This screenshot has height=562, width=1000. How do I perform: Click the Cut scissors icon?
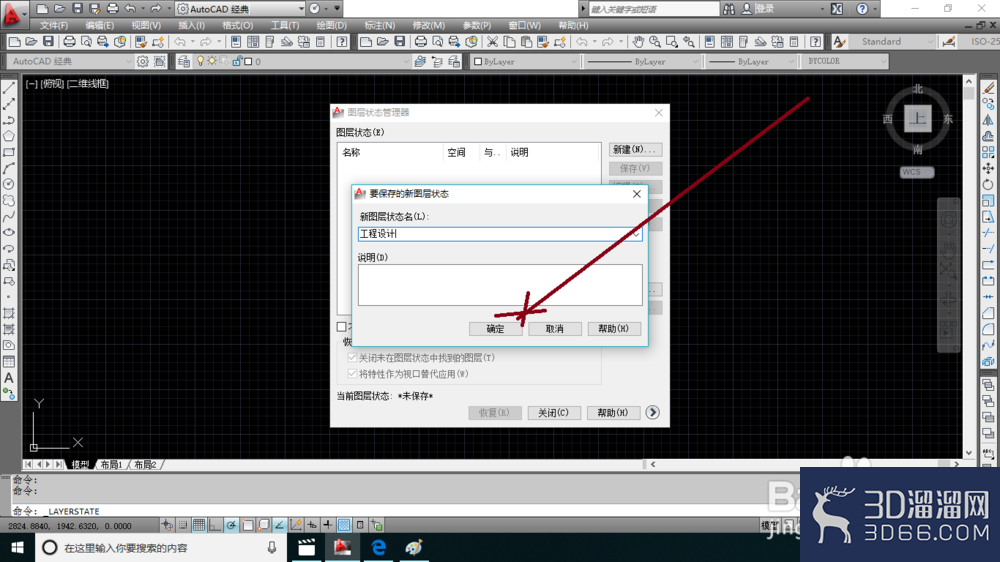[x=492, y=41]
